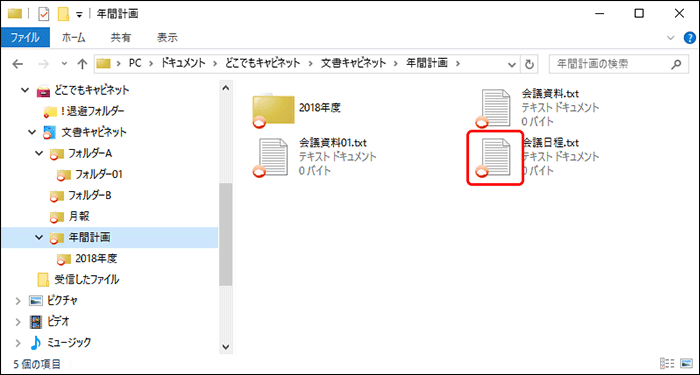Screen dimensions: 700x375
Task: Click the folder icon at far left of title bar
Action: [15, 14]
